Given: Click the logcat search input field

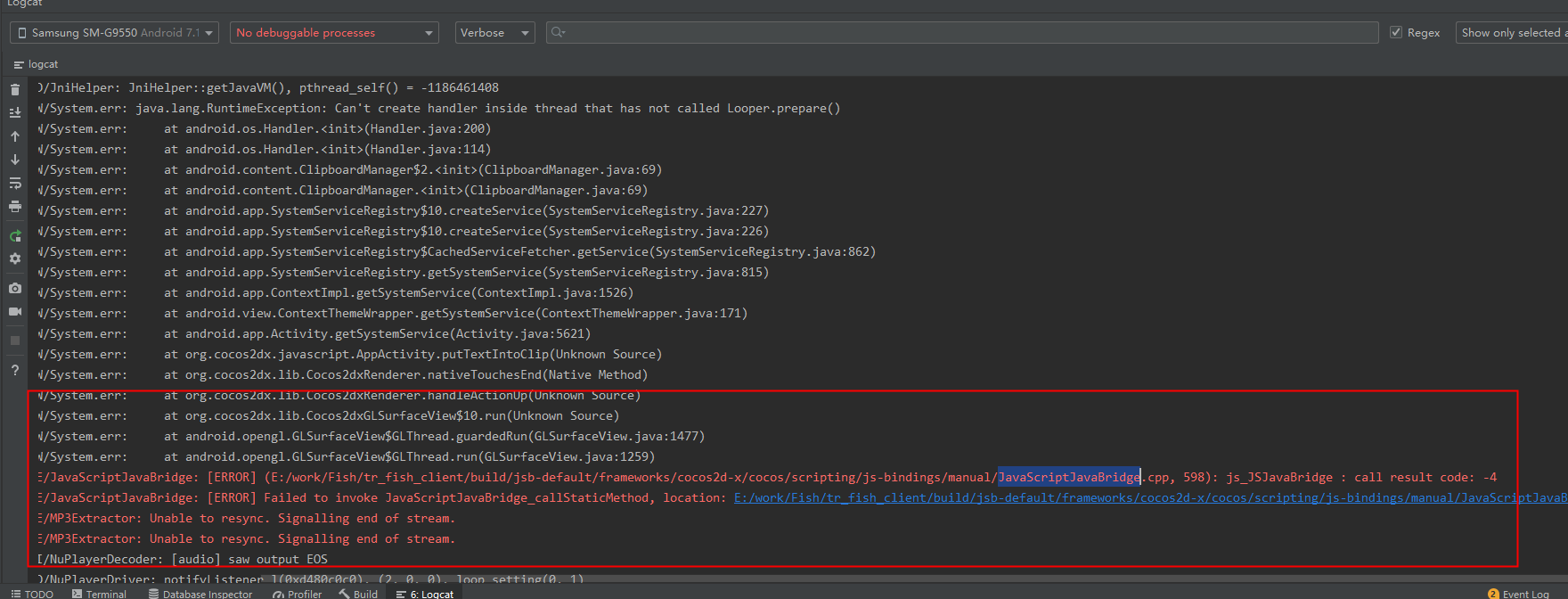Looking at the screenshot, I should (x=962, y=33).
